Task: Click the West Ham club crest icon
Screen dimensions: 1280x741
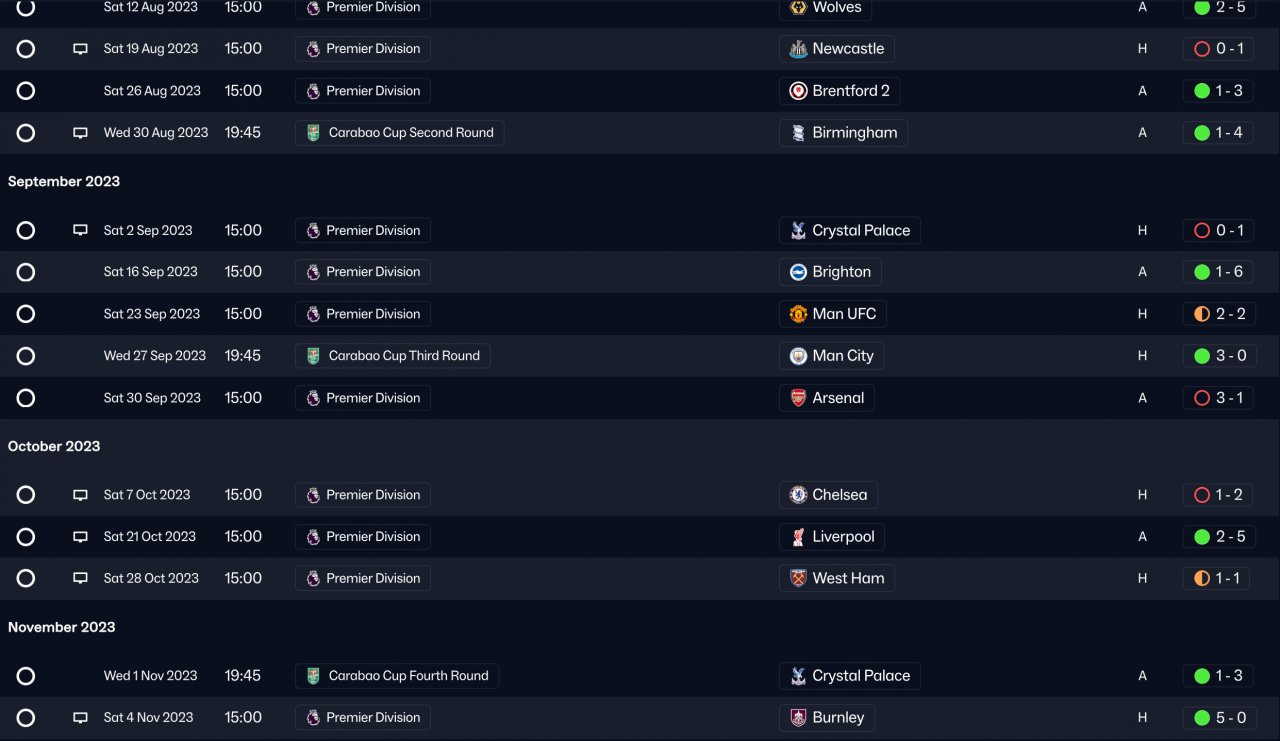Action: pyautogui.click(x=798, y=578)
